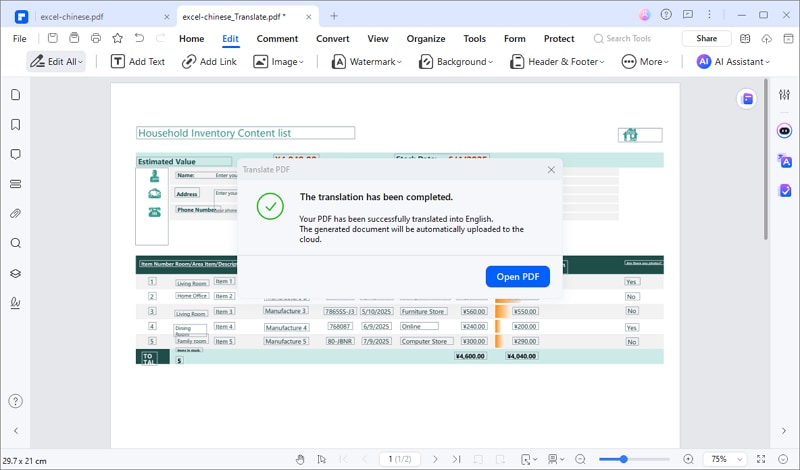Open the properties sliders icon on right
This screenshot has height=470, width=800.
[785, 94]
